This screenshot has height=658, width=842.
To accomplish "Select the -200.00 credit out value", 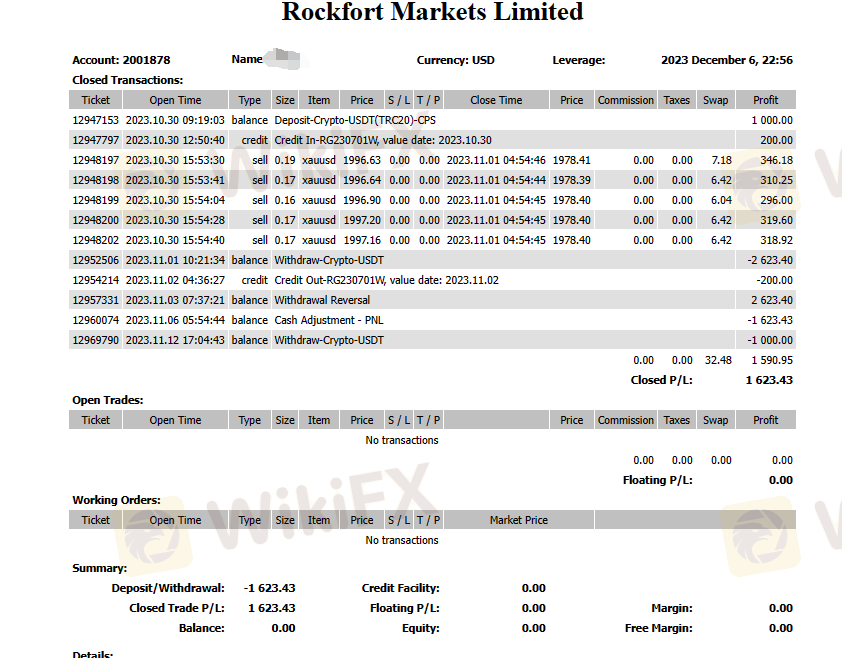I will [x=774, y=280].
